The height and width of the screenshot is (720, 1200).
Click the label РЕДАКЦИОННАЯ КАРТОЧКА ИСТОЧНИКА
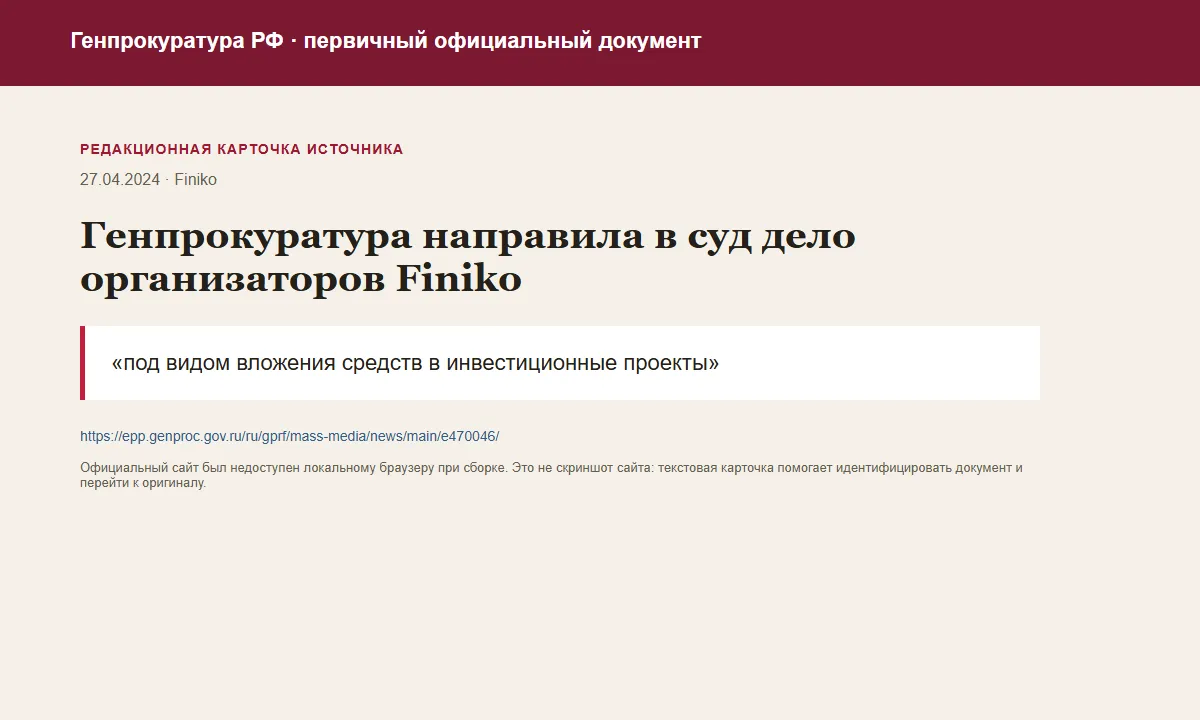(x=242, y=149)
